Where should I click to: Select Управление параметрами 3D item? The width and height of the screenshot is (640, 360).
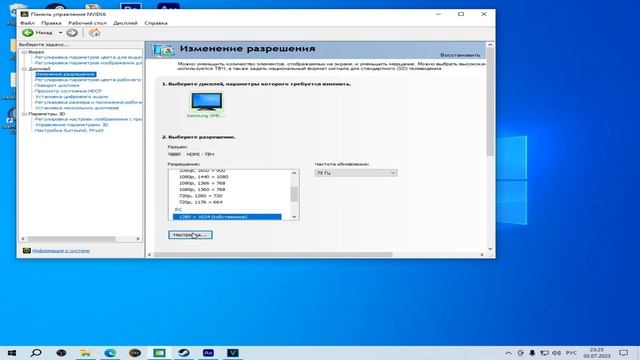pyautogui.click(x=71, y=124)
